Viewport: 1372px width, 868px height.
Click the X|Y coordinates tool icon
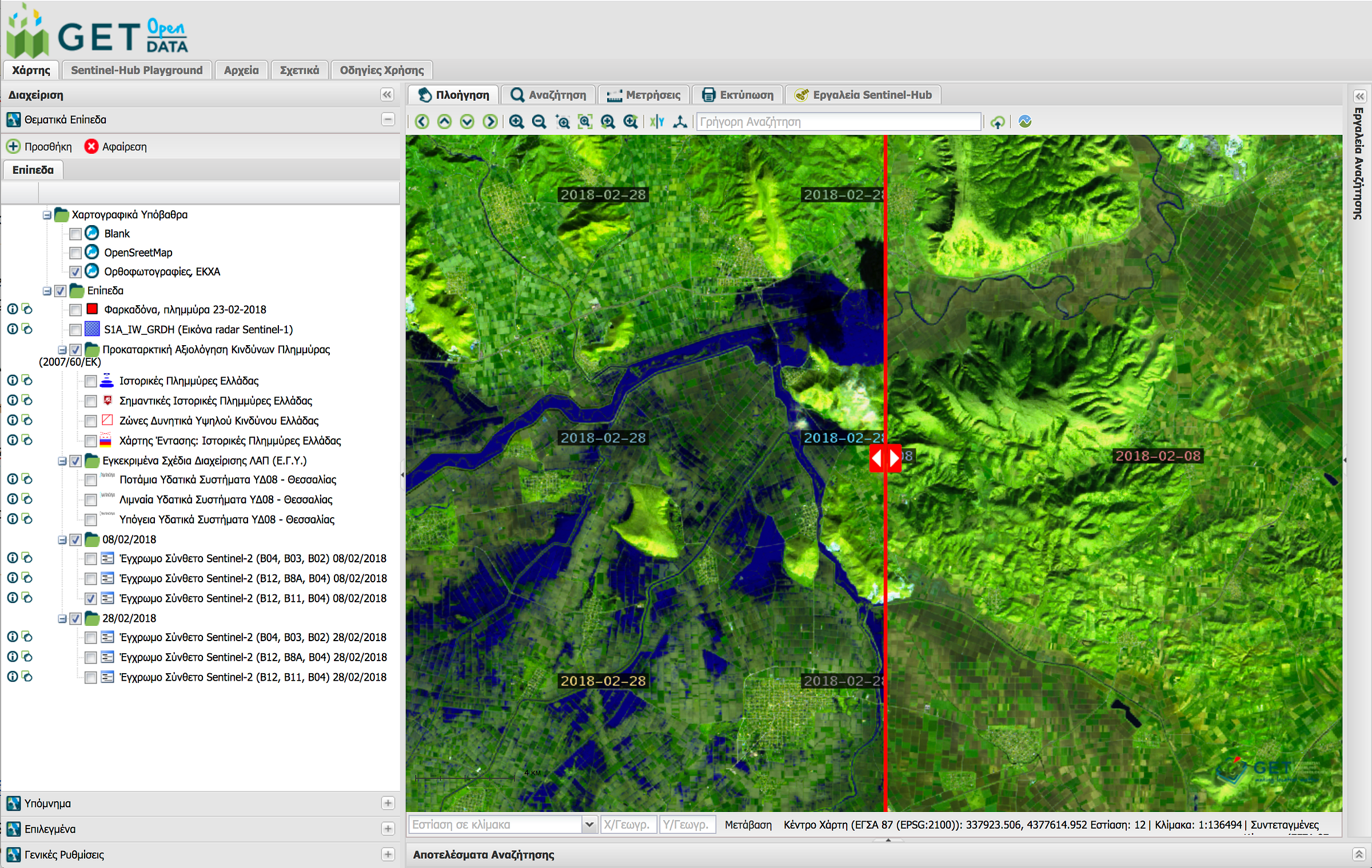(x=657, y=122)
